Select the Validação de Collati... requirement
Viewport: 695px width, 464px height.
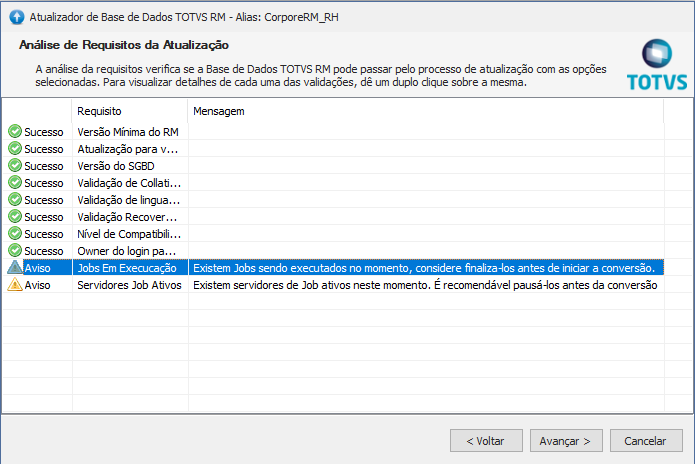129,183
